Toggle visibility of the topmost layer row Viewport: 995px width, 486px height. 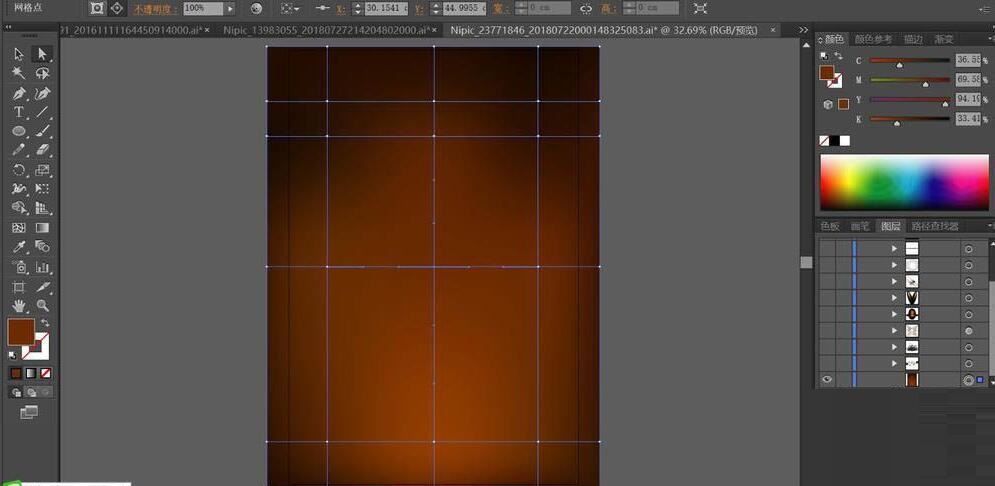827,248
